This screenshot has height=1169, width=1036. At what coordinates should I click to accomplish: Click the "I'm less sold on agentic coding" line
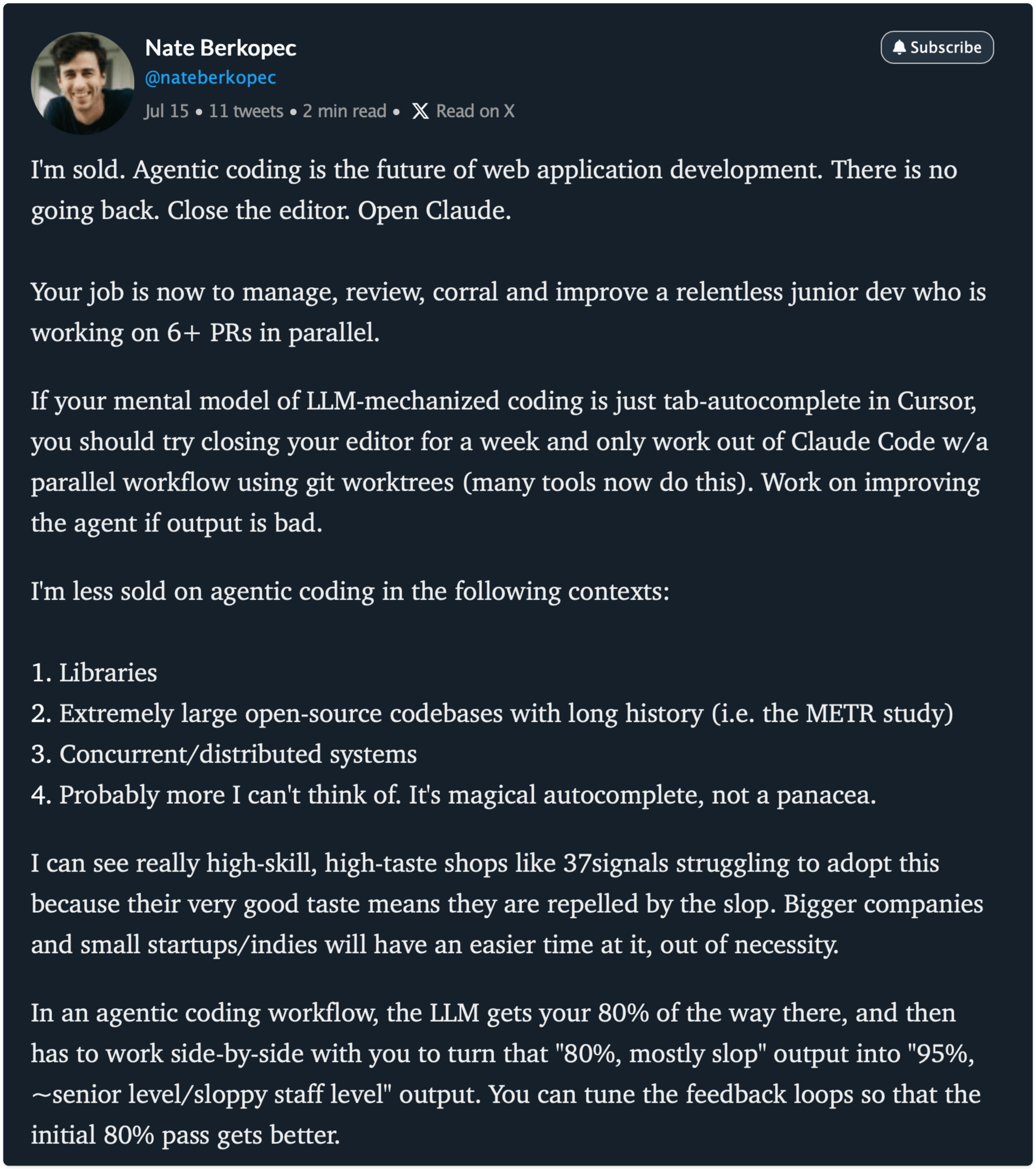pyautogui.click(x=350, y=591)
